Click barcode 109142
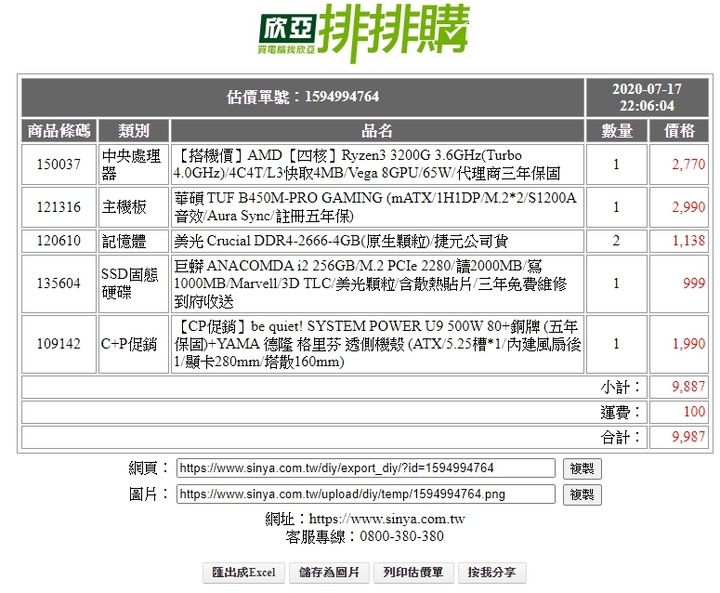 (x=59, y=344)
